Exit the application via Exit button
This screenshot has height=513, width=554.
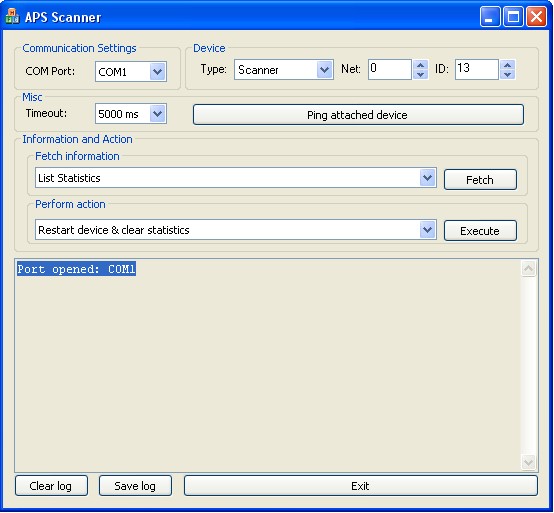(x=361, y=486)
